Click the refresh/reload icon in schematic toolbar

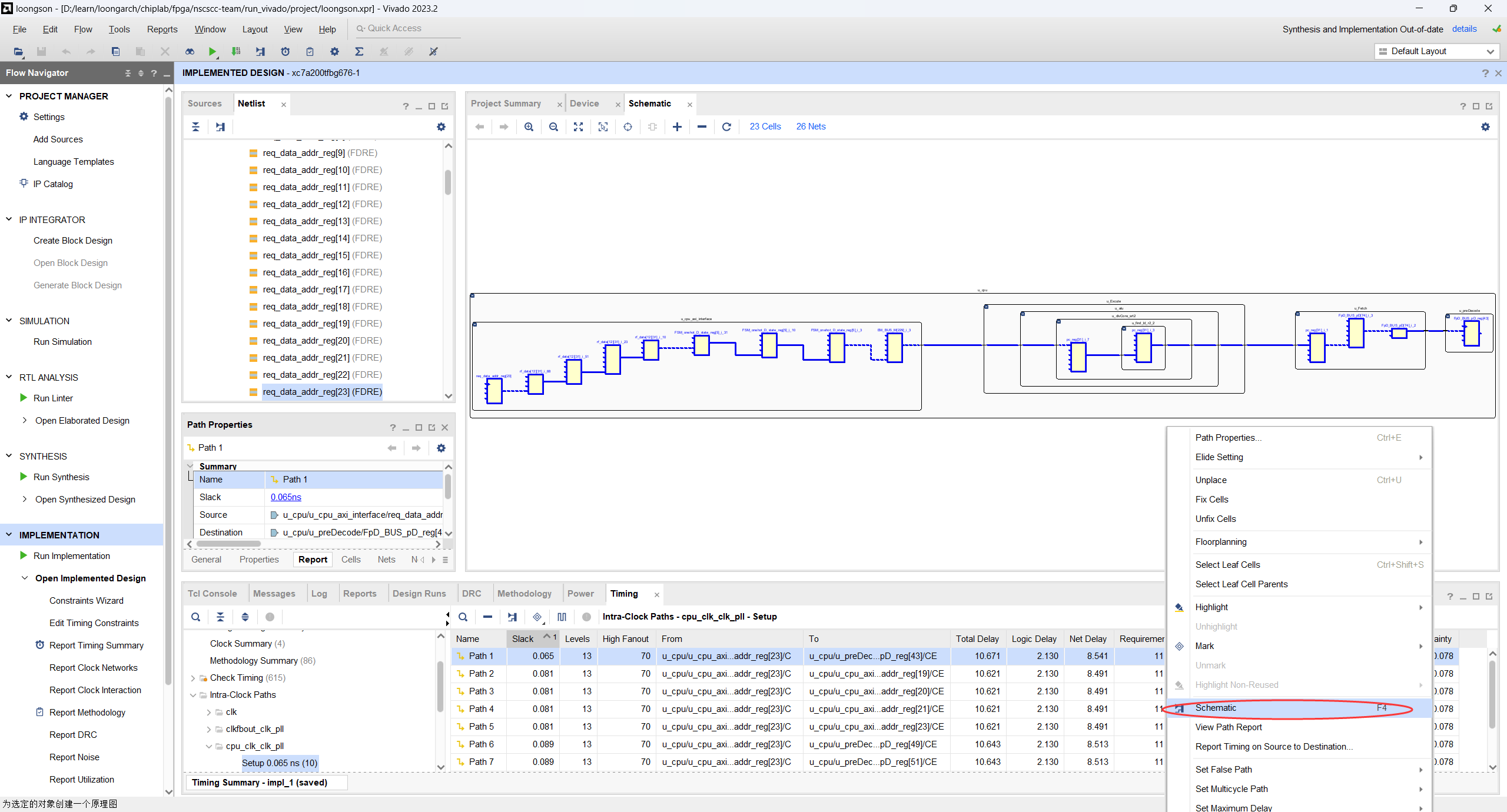click(x=727, y=127)
